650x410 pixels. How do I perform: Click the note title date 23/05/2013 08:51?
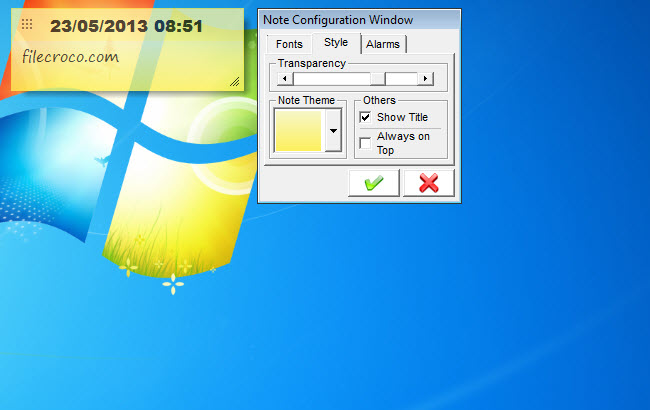[x=126, y=26]
